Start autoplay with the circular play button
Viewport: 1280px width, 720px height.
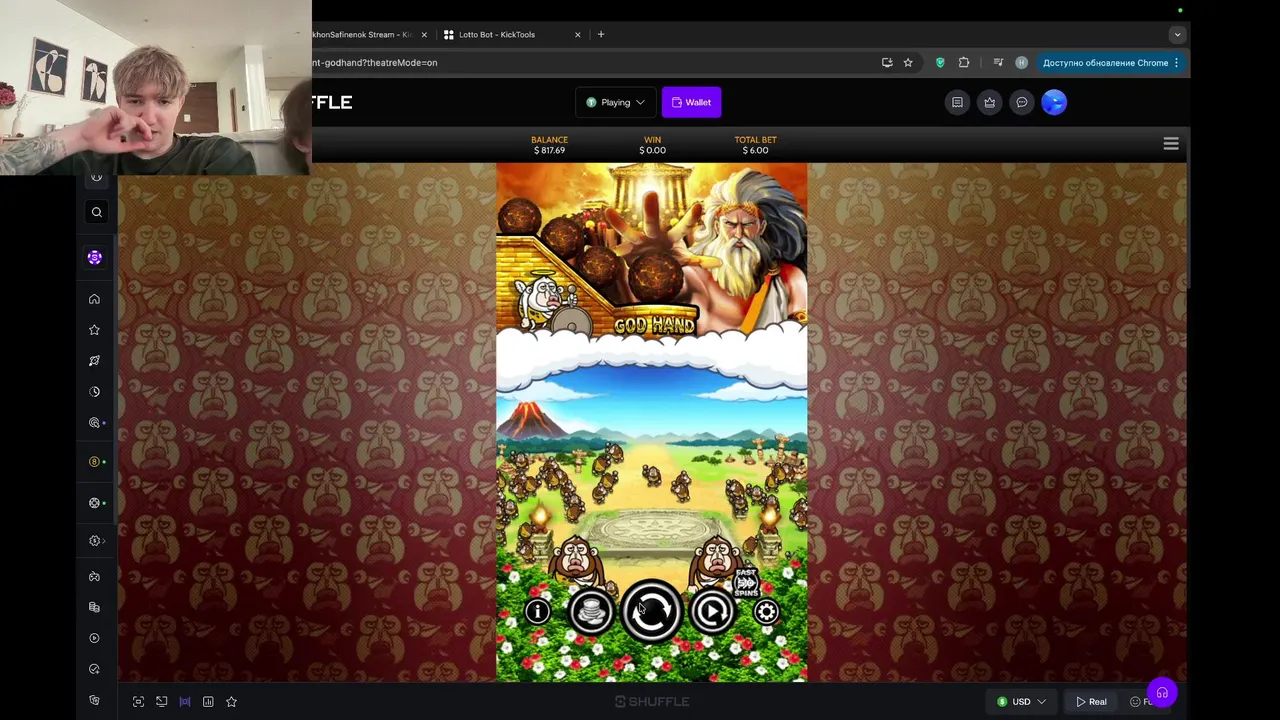[712, 611]
